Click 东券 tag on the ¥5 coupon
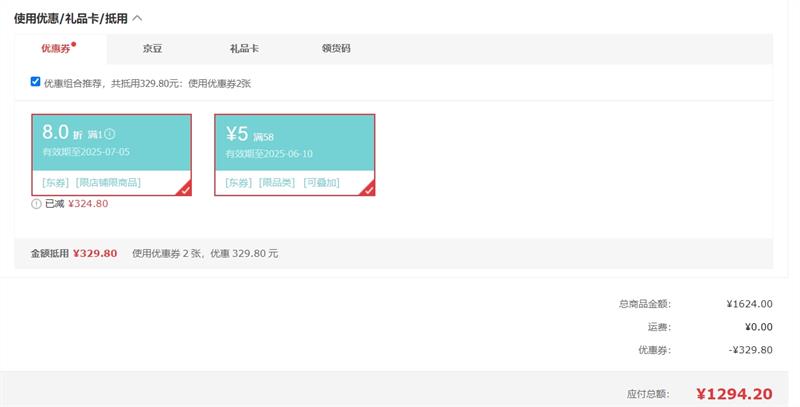 click(x=239, y=183)
